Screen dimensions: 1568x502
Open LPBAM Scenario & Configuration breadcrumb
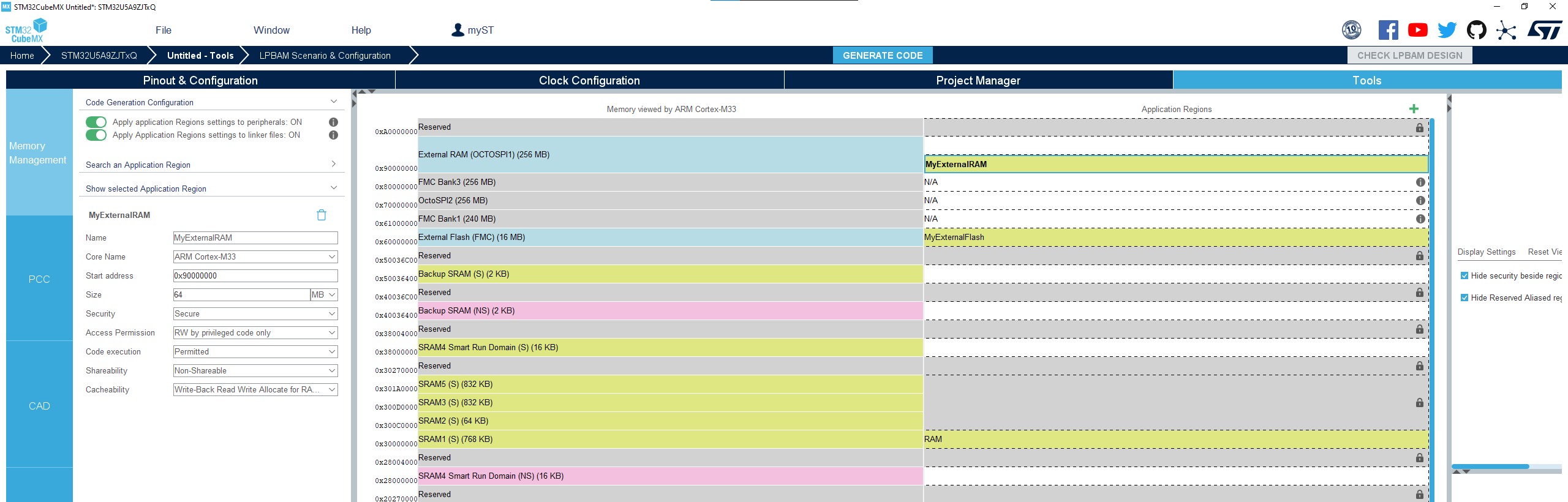[x=325, y=55]
